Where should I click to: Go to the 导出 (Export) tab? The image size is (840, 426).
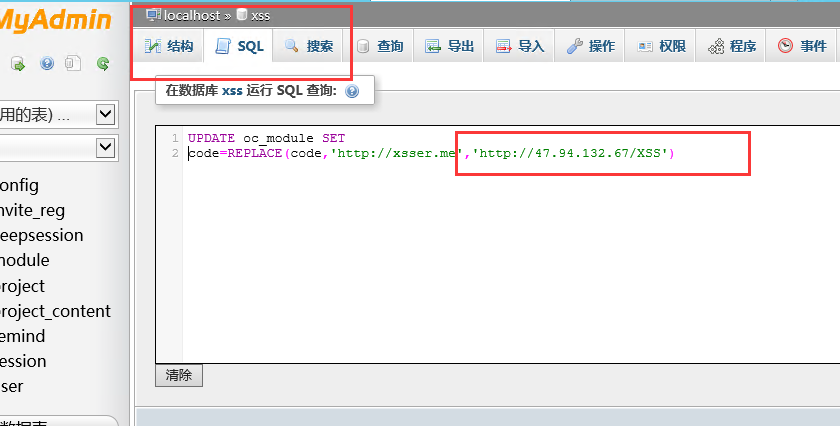(x=449, y=46)
